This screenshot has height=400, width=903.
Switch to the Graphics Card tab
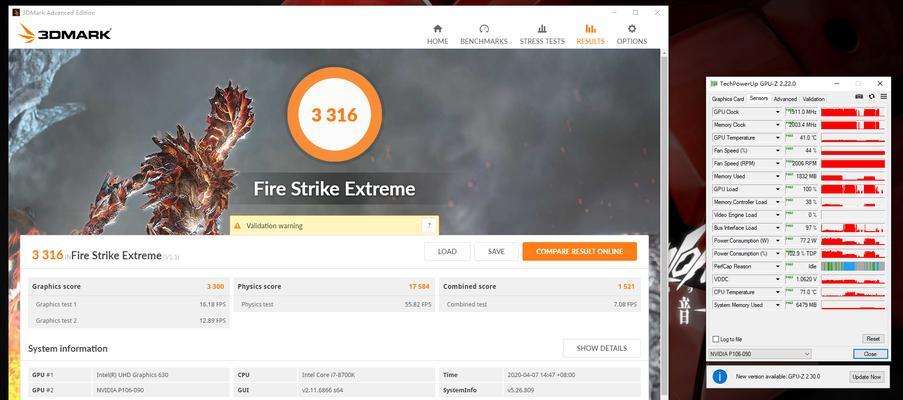click(728, 99)
